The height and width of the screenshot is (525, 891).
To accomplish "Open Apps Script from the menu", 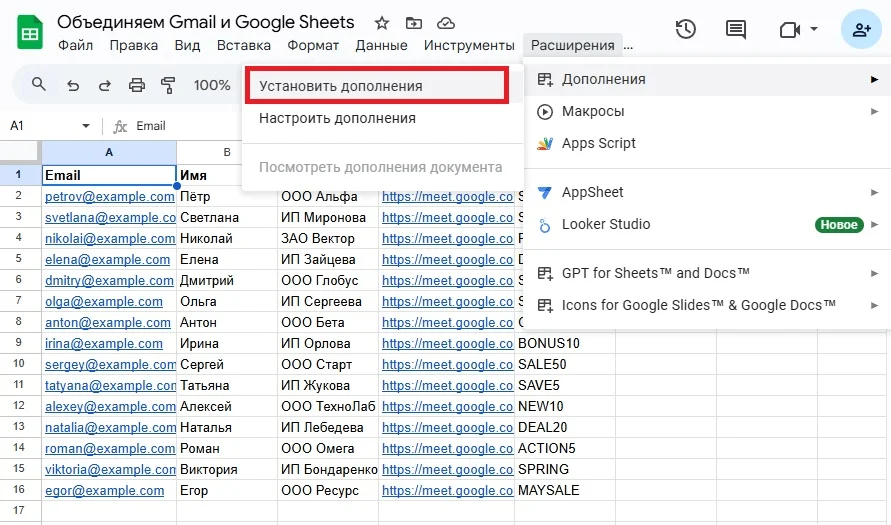I will (x=598, y=143).
